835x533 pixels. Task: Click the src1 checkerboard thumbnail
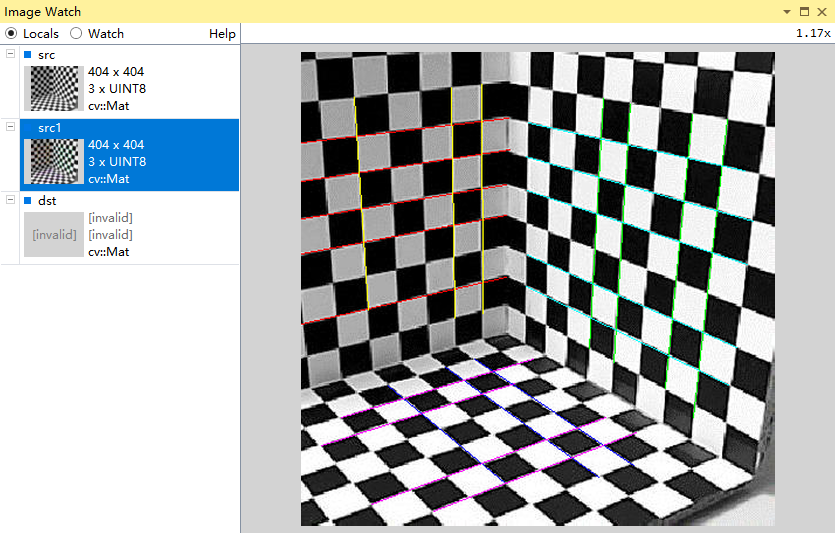[54, 161]
